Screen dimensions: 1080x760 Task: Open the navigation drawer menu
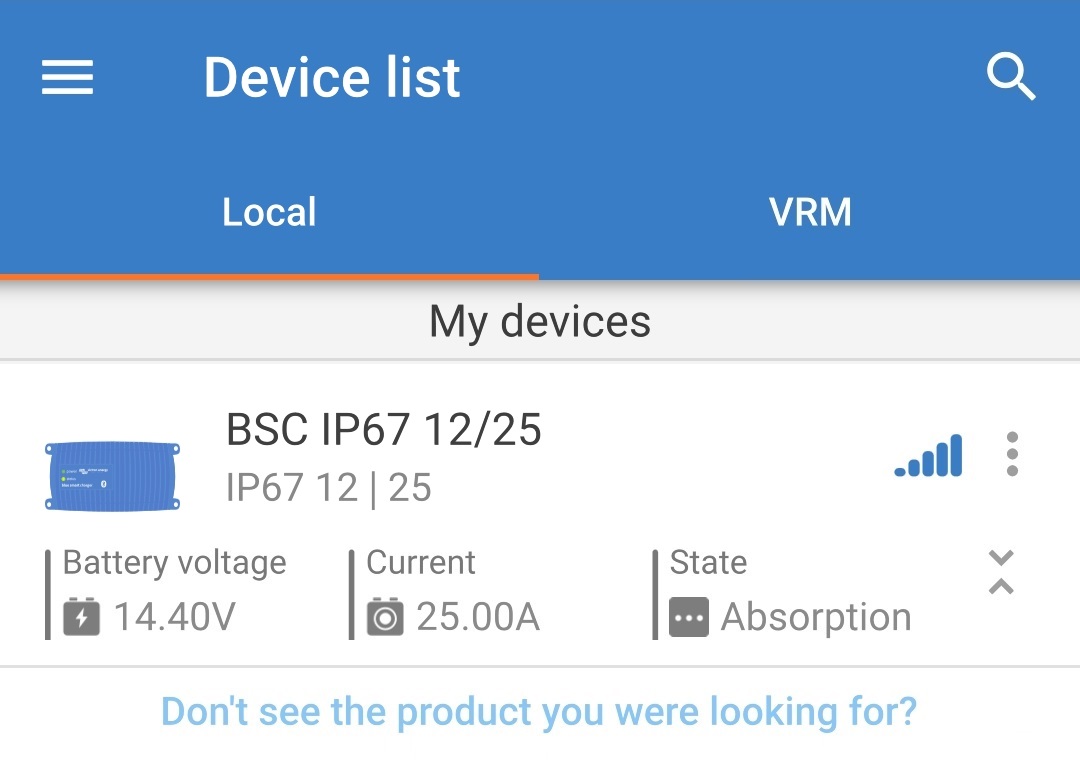pyautogui.click(x=66, y=77)
